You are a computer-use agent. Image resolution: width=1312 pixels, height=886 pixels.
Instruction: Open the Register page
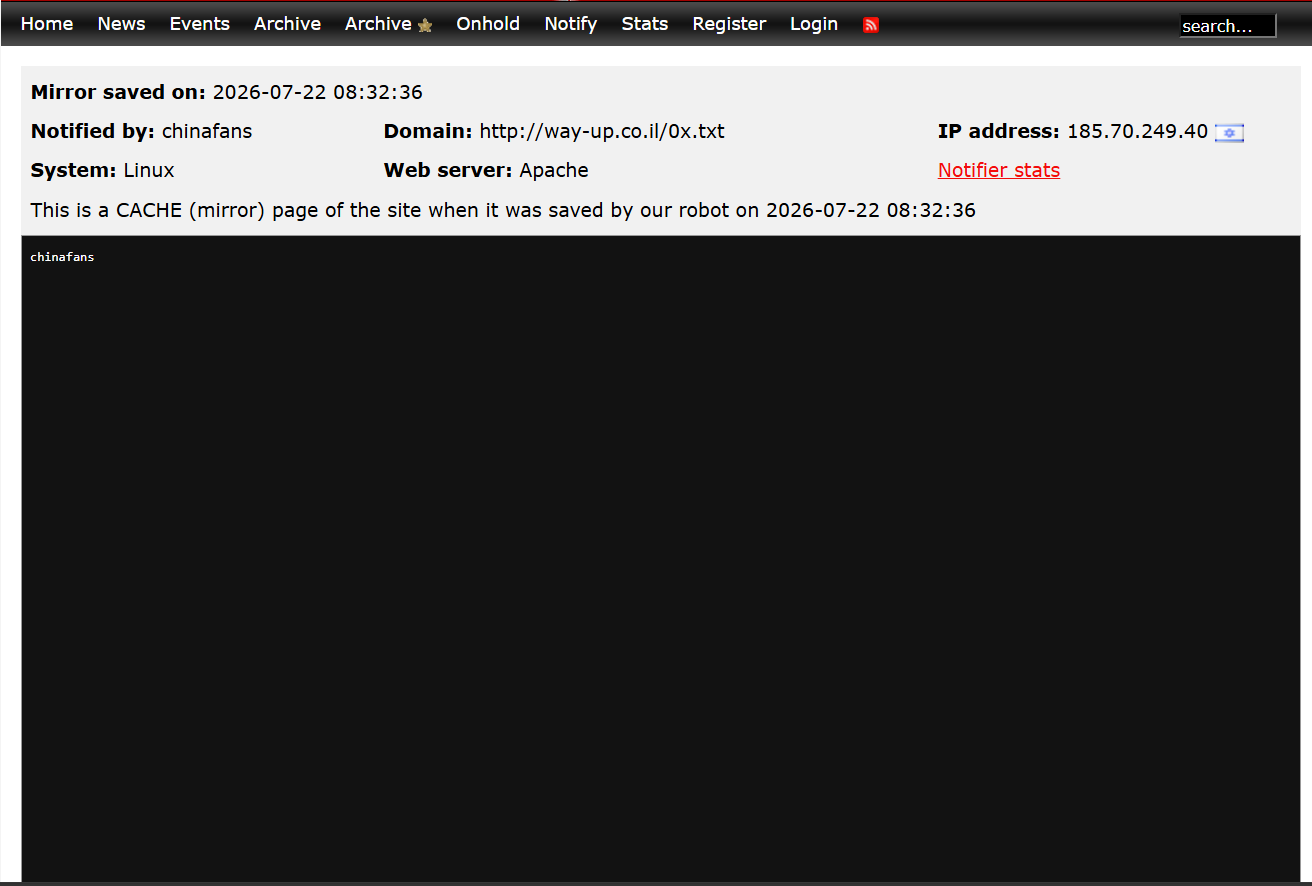[729, 24]
